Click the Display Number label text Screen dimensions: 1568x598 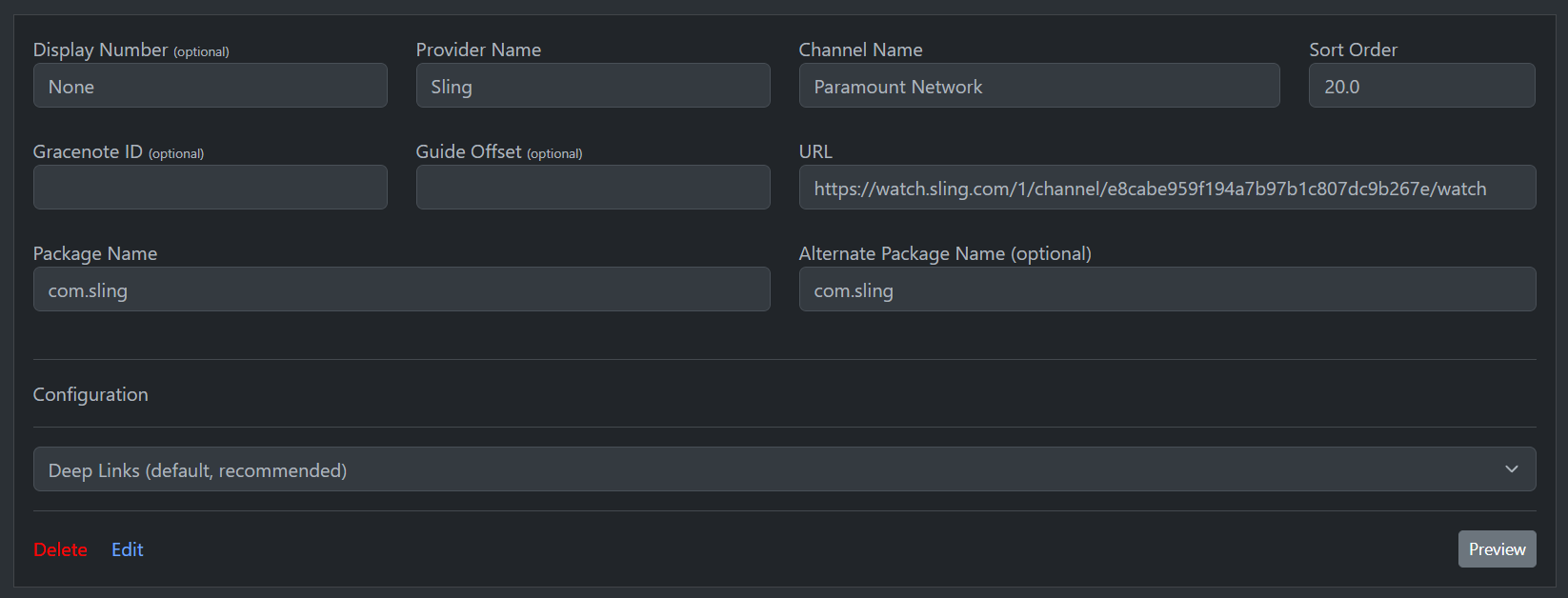pos(100,50)
